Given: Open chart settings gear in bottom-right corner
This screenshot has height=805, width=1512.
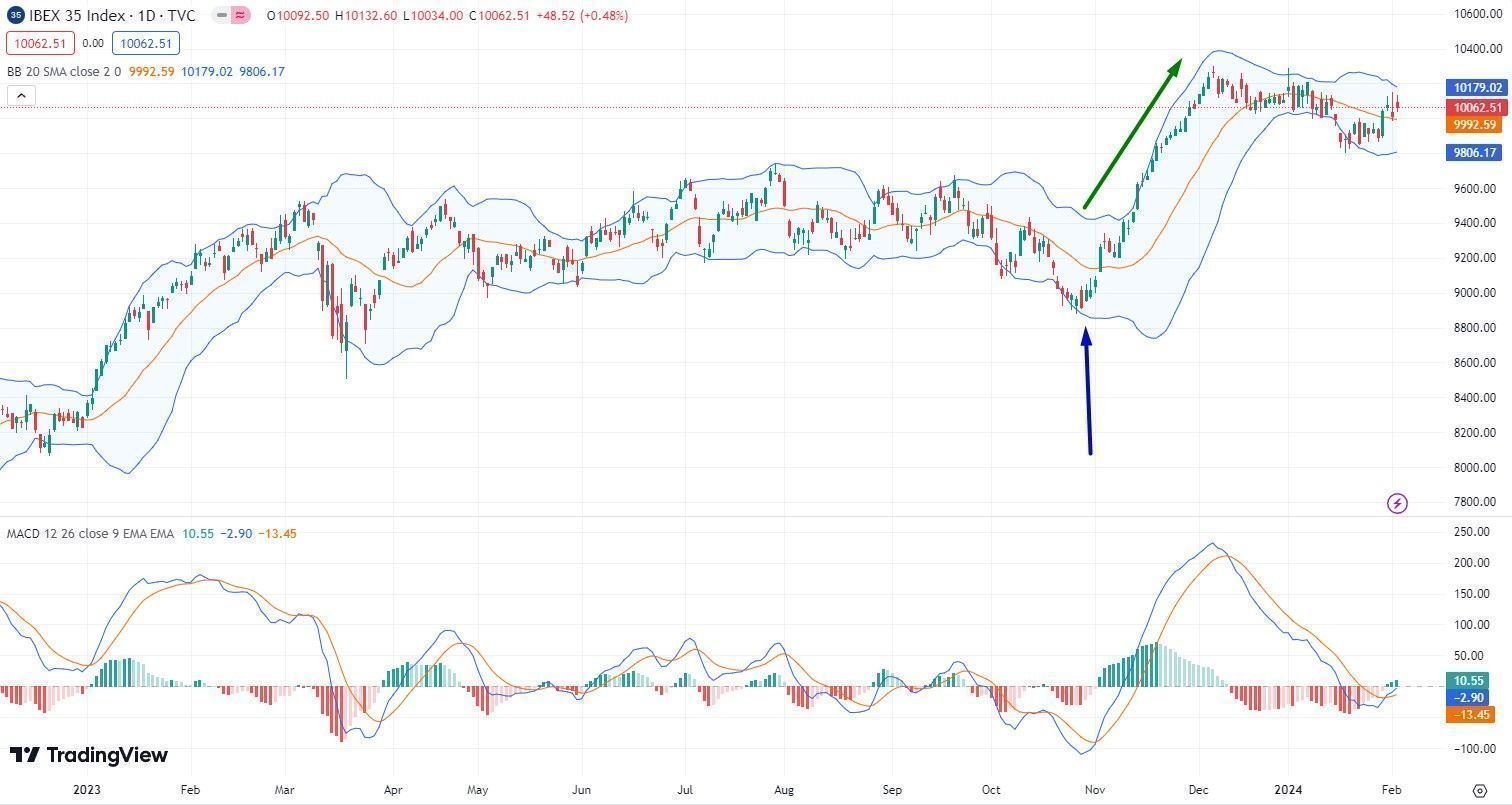Looking at the screenshot, I should [x=1479, y=790].
